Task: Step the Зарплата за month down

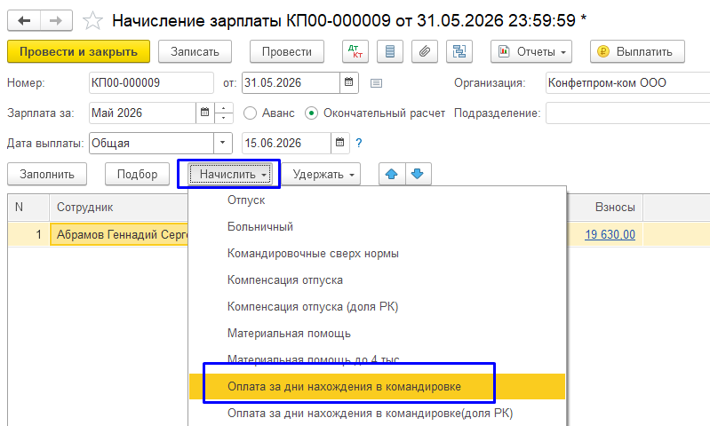Action: (x=224, y=118)
